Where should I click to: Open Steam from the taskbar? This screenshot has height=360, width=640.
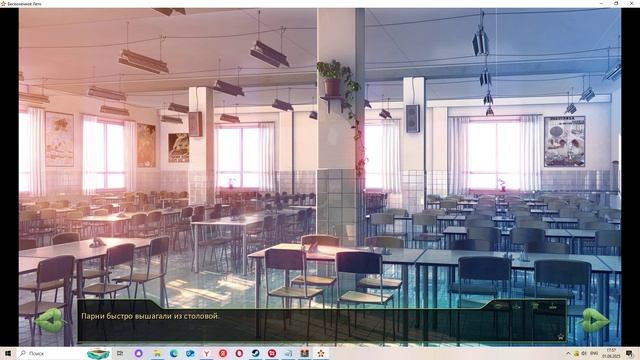(x=256, y=353)
